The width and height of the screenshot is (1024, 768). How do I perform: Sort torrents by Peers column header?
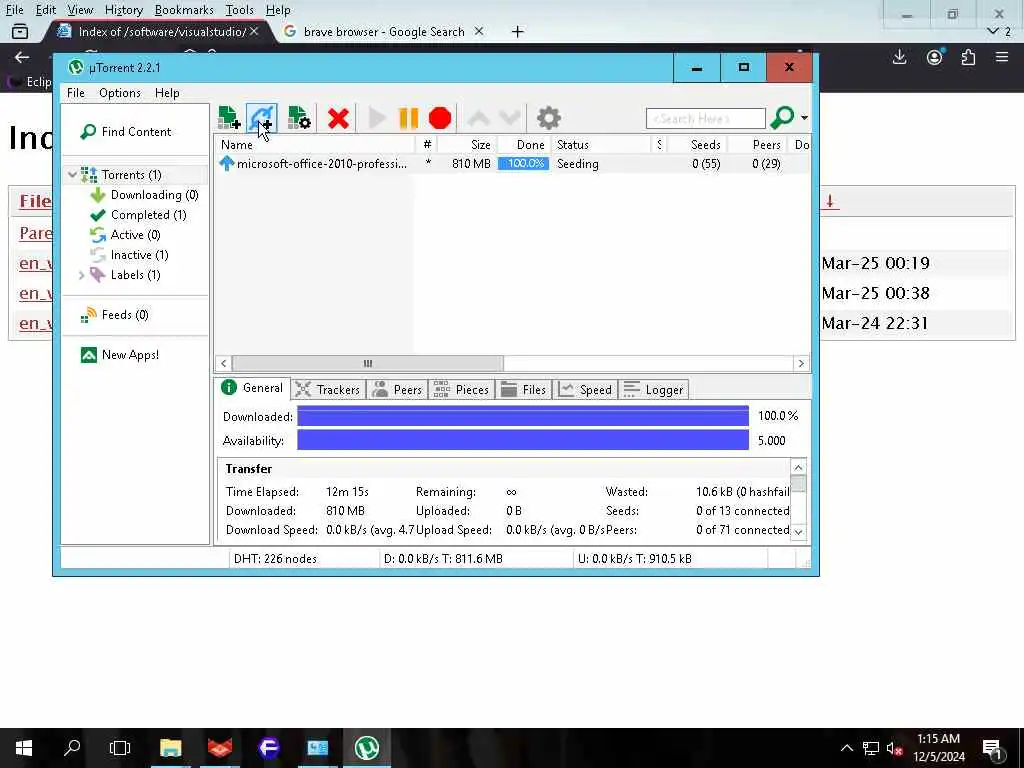(758, 145)
